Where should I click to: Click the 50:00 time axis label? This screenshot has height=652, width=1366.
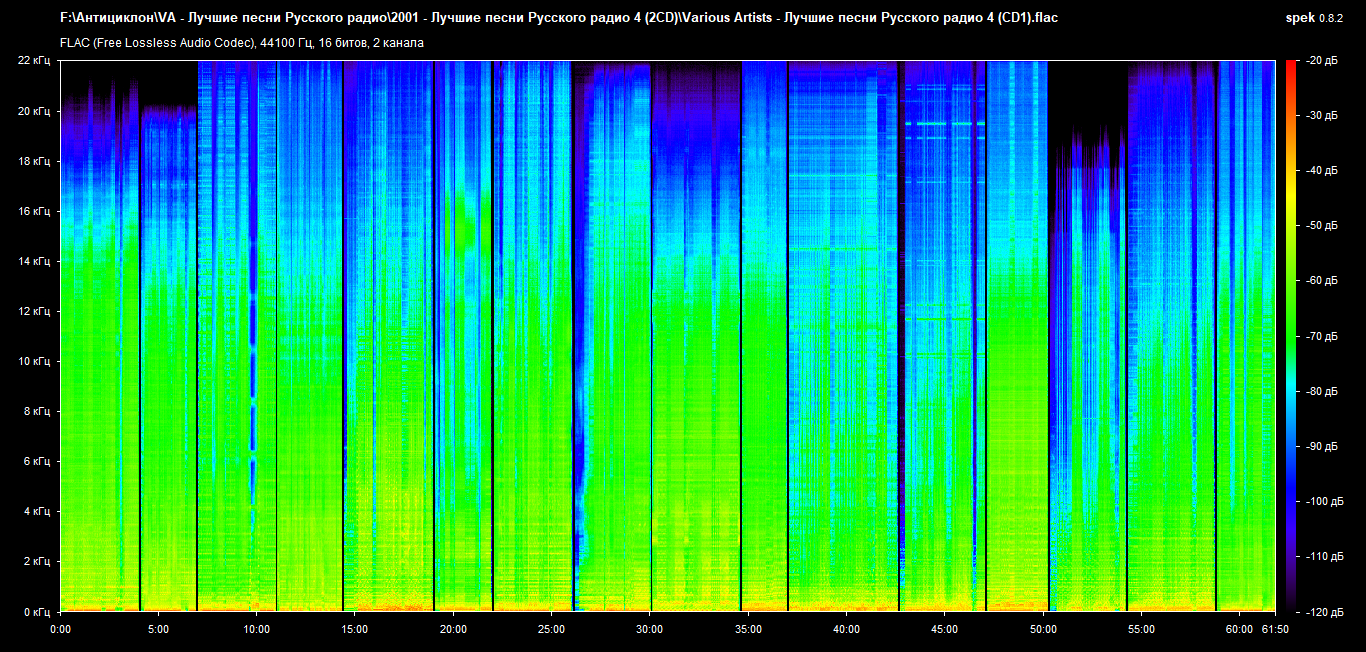tap(1043, 630)
